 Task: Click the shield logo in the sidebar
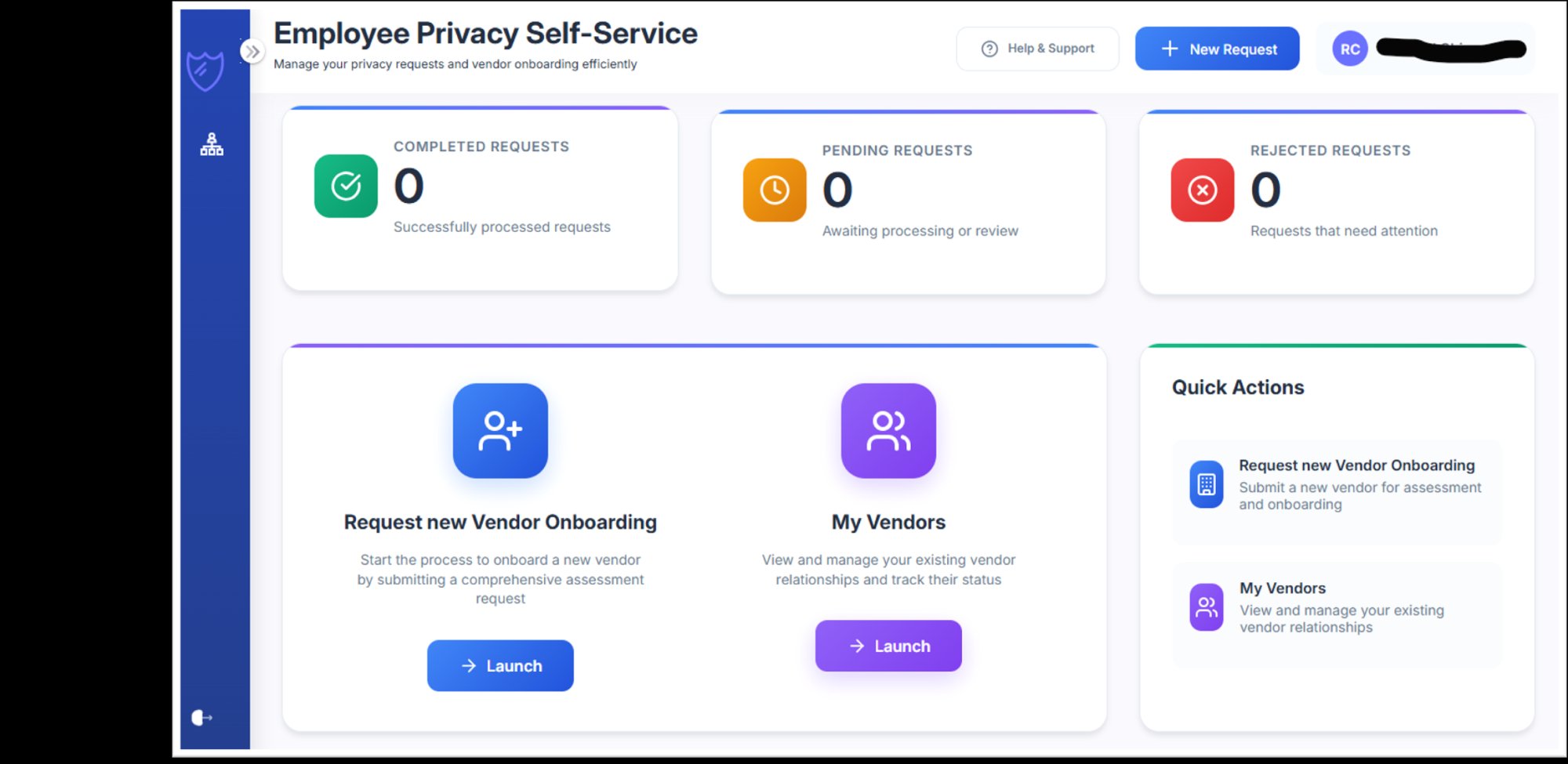pos(204,67)
